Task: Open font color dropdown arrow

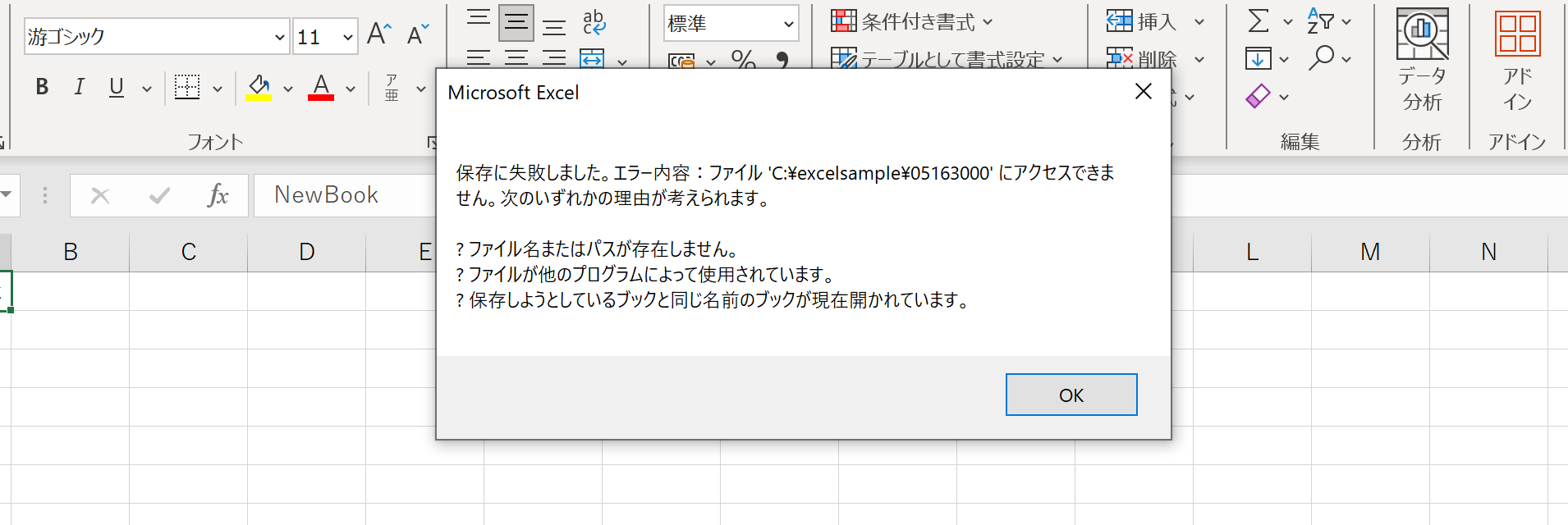Action: point(351,89)
